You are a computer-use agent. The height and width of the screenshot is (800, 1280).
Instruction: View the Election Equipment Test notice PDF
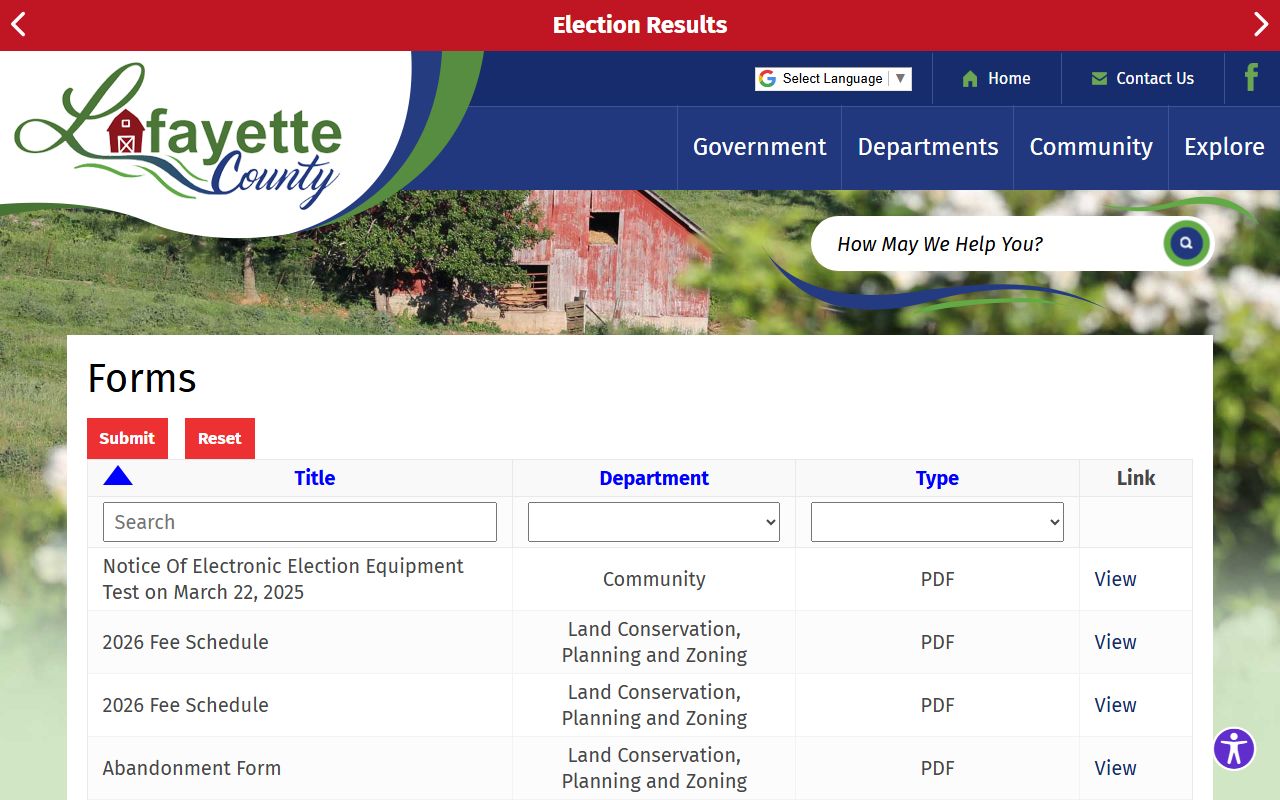coord(1115,579)
